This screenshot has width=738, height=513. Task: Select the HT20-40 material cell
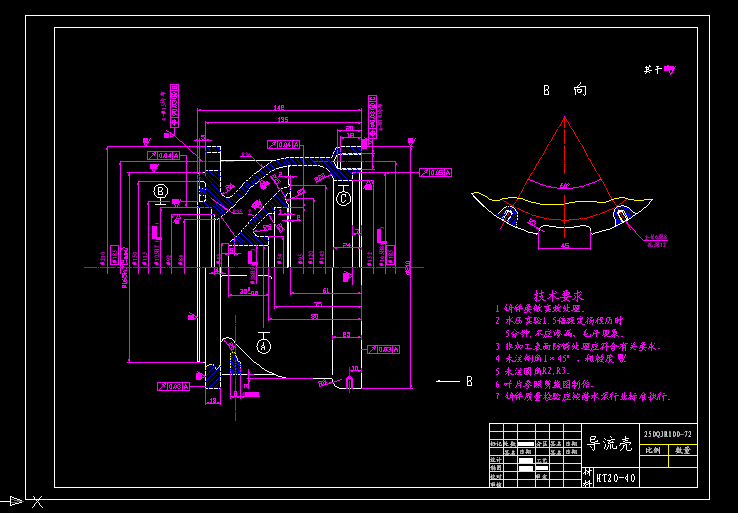pyautogui.click(x=616, y=478)
